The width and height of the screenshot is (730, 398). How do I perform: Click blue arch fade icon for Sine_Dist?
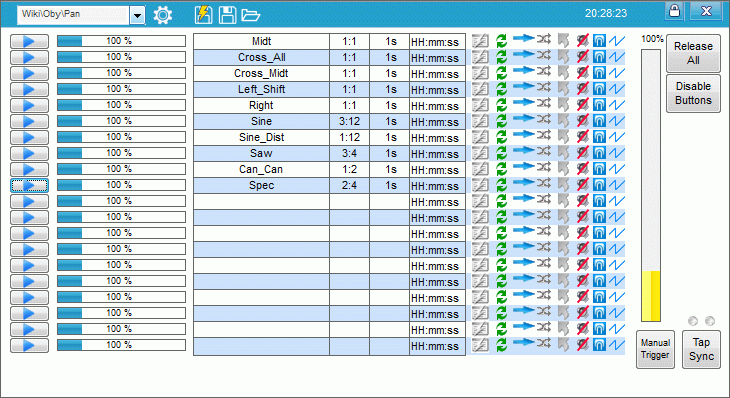(x=599, y=137)
